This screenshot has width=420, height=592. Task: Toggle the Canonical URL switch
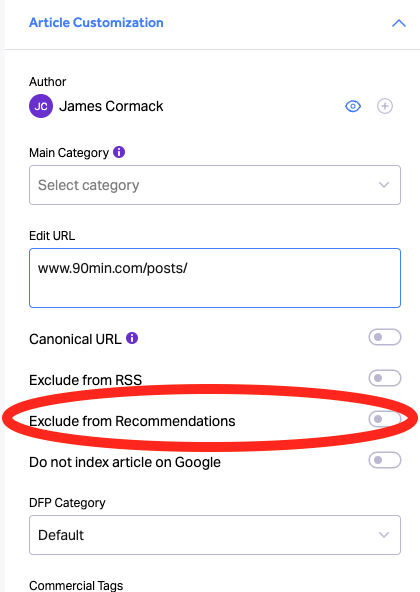click(384, 337)
